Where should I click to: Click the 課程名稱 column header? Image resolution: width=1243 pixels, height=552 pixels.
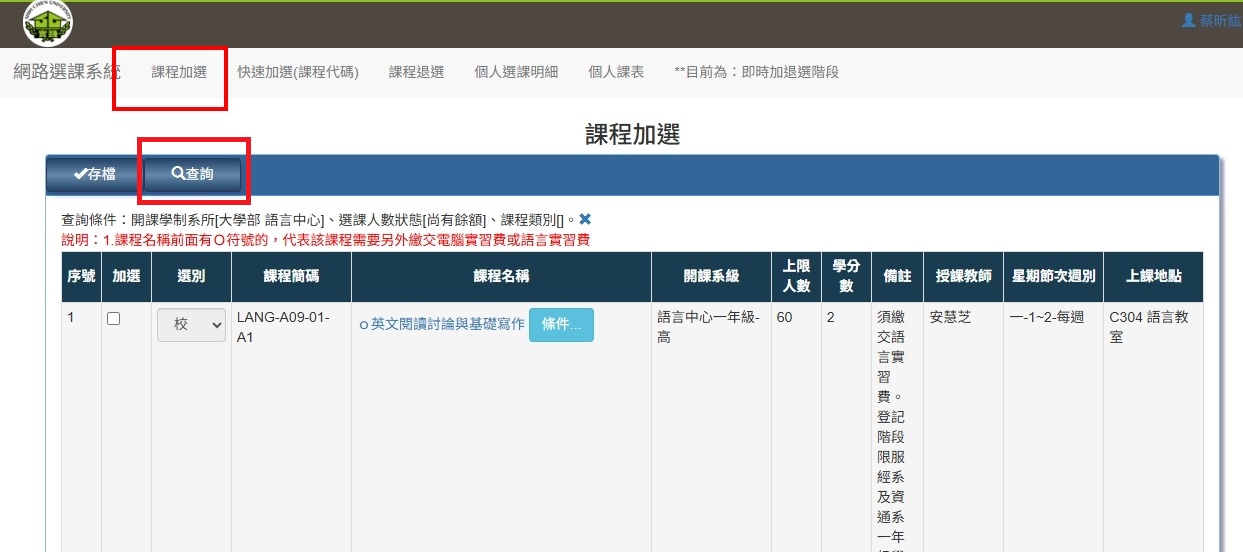[501, 277]
